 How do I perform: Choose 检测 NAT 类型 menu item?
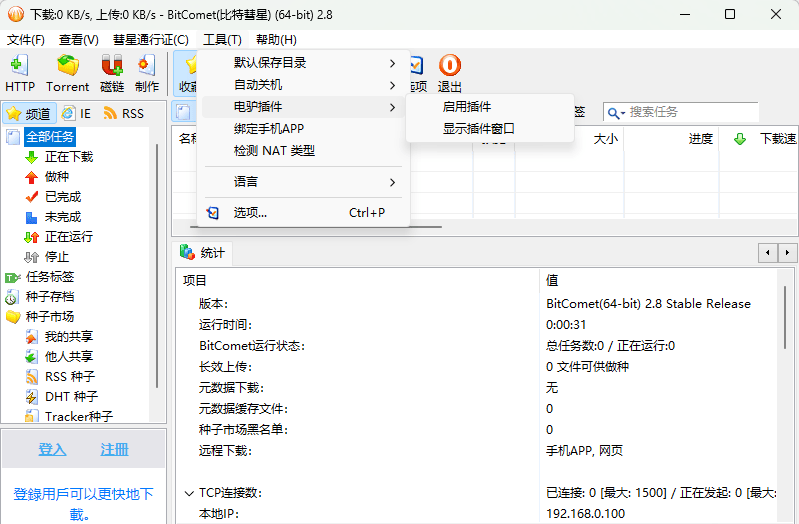tap(303, 151)
